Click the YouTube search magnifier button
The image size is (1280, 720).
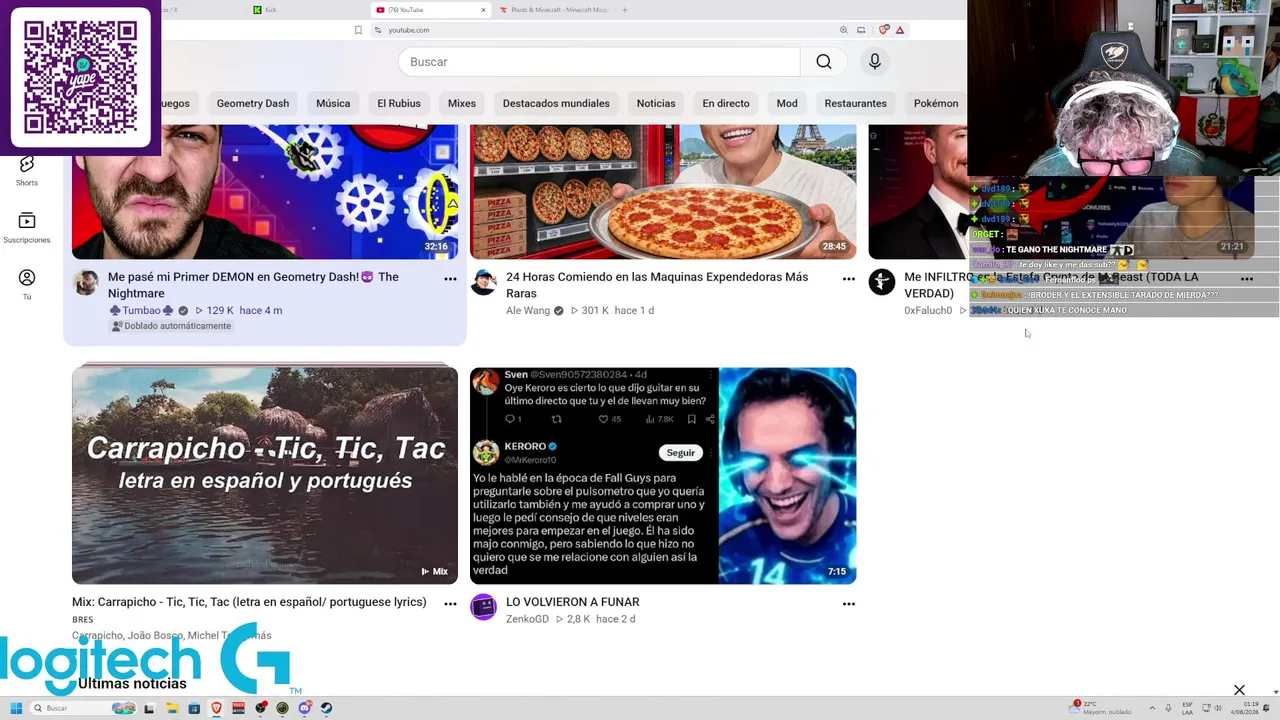pyautogui.click(x=823, y=62)
